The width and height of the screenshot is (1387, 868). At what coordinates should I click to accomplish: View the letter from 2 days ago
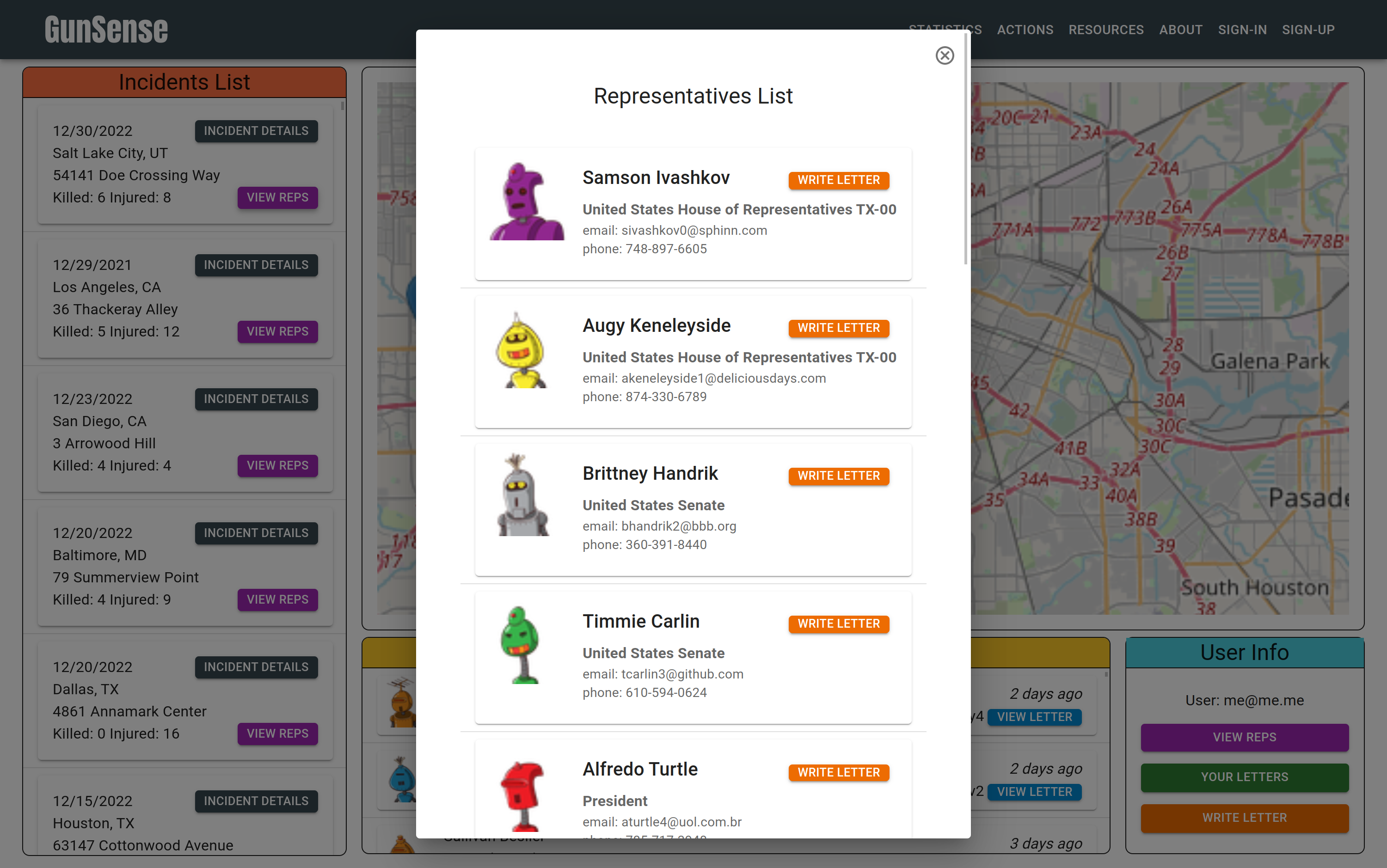(1034, 717)
